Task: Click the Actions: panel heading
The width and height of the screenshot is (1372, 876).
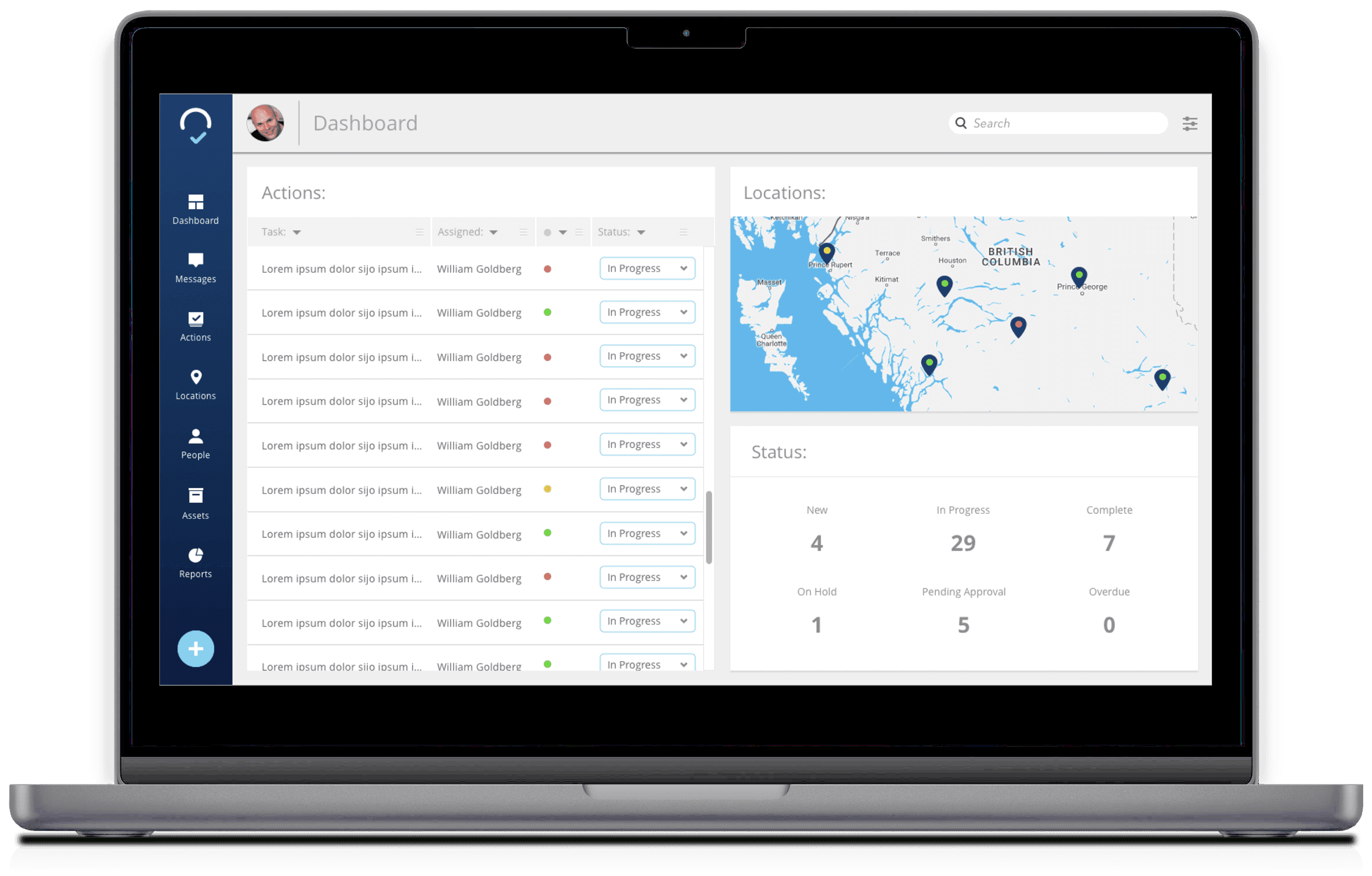Action: pyautogui.click(x=293, y=193)
